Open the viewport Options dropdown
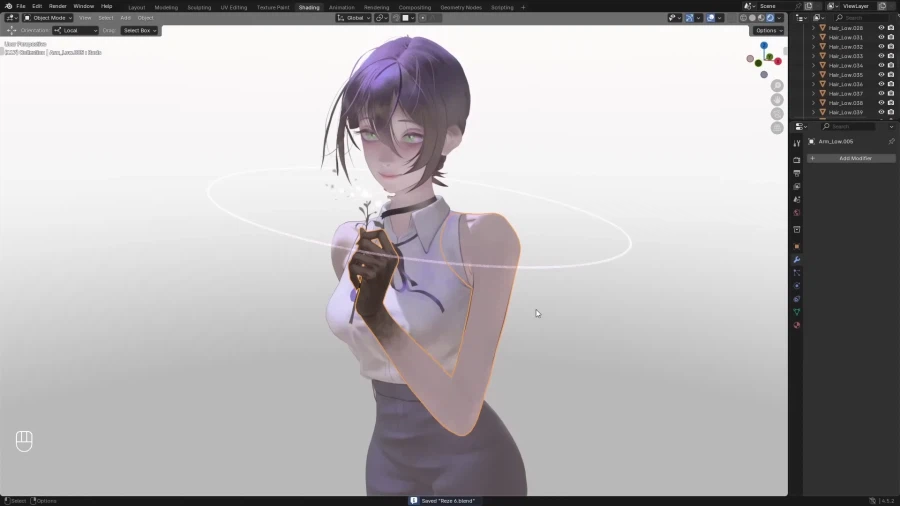Screen dimensions: 900x506 (769, 30)
